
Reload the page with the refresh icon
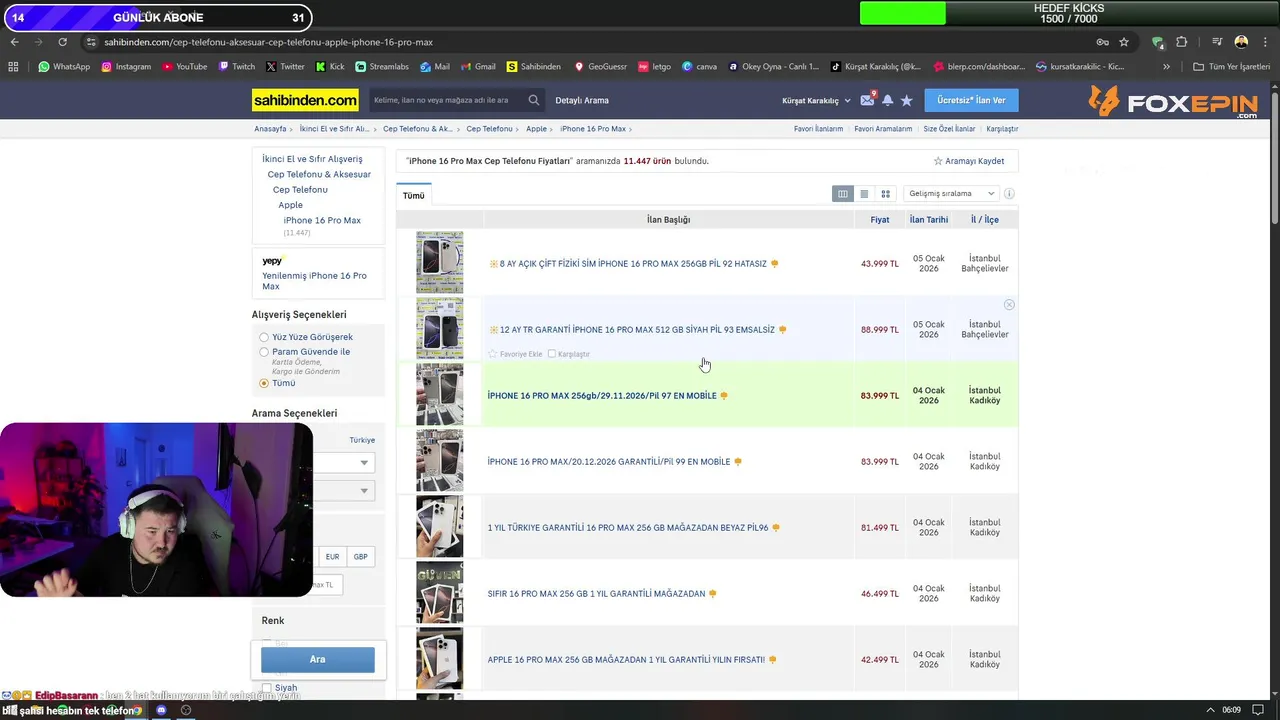(x=62, y=42)
